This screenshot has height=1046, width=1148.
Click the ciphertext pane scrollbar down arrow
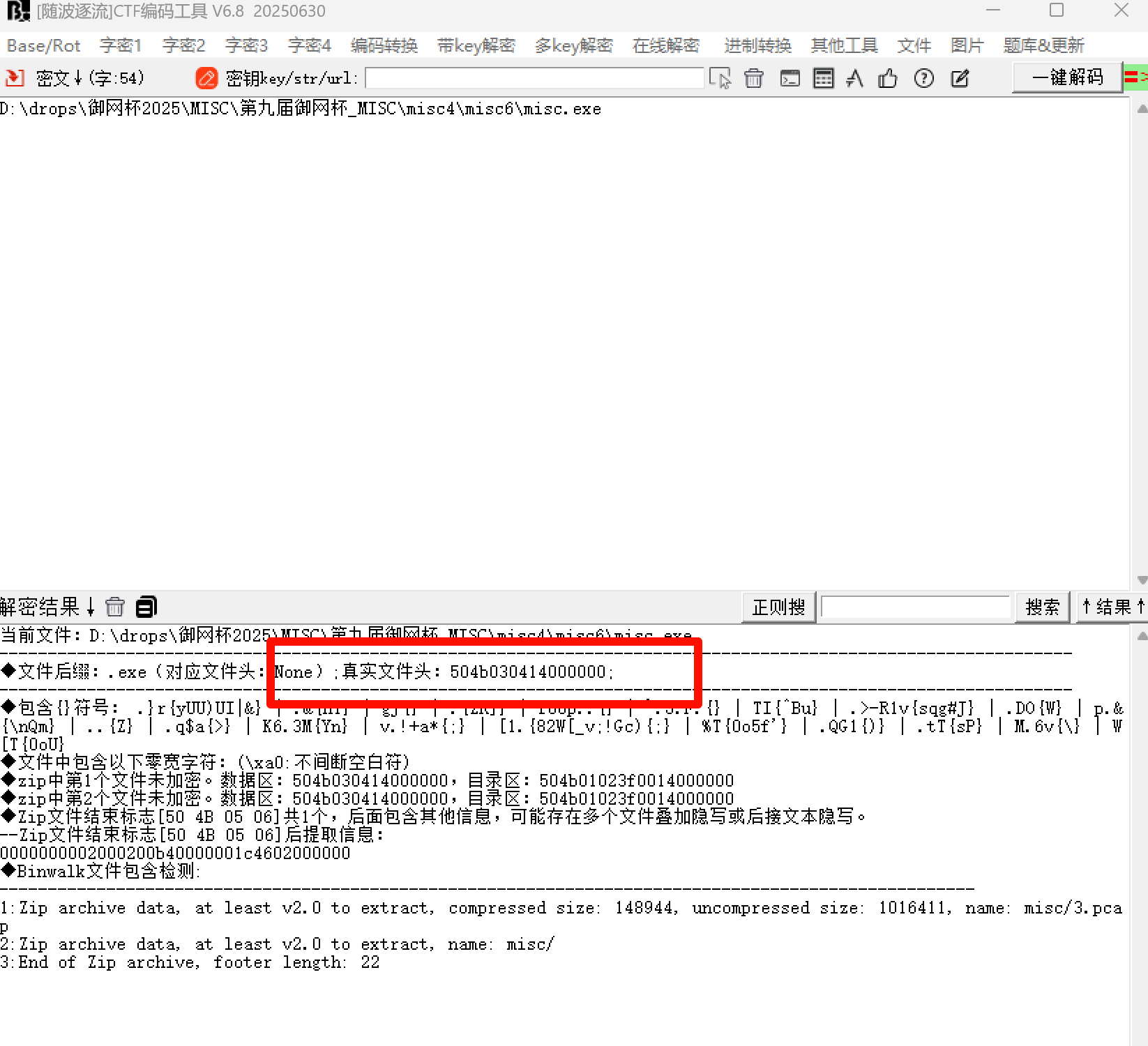[x=1142, y=580]
